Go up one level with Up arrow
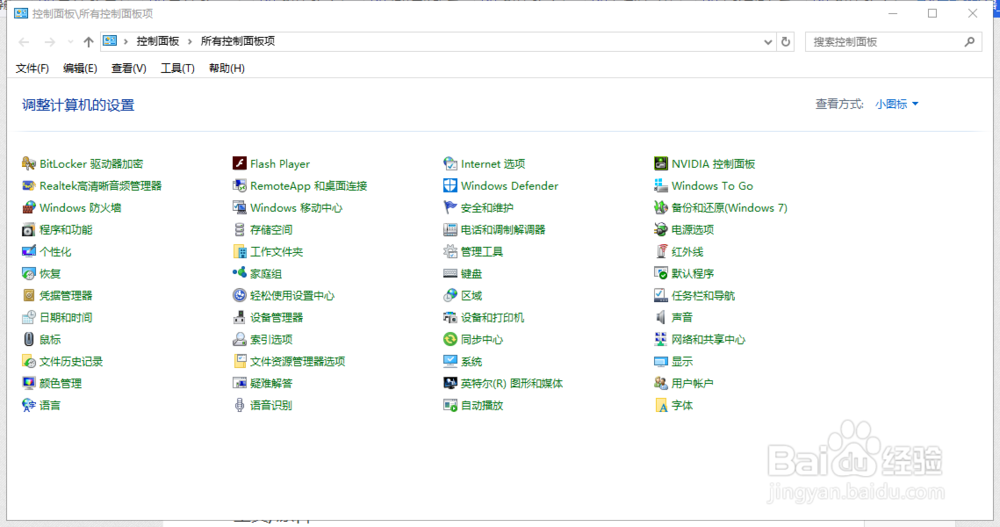The image size is (1000, 527). [x=88, y=42]
